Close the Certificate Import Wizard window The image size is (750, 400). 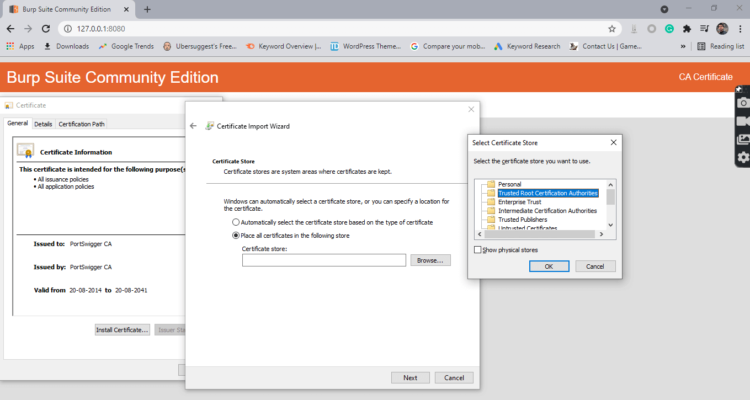(471, 110)
